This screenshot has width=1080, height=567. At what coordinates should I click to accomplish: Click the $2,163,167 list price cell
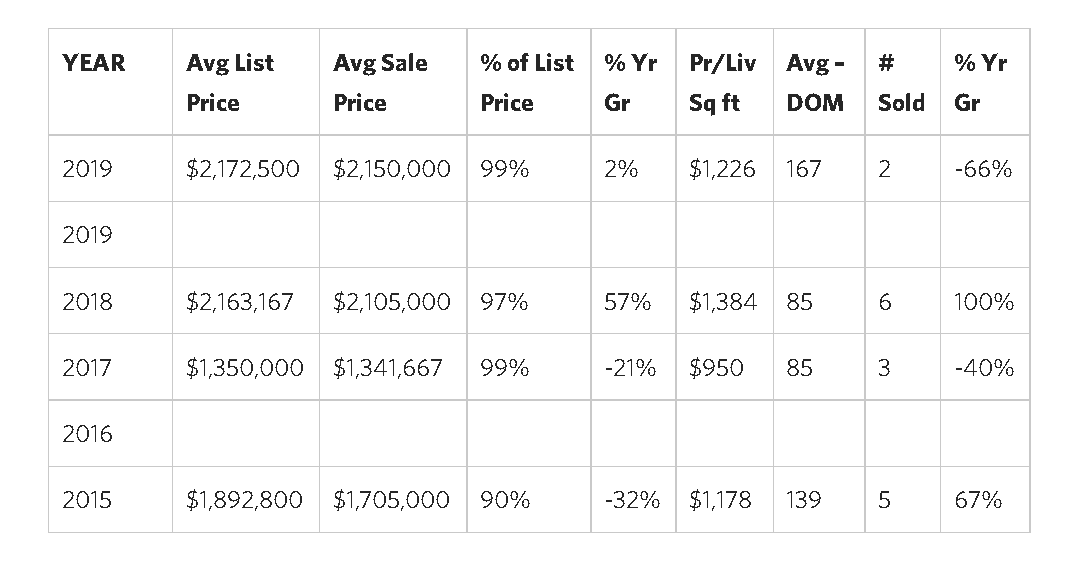(x=240, y=301)
